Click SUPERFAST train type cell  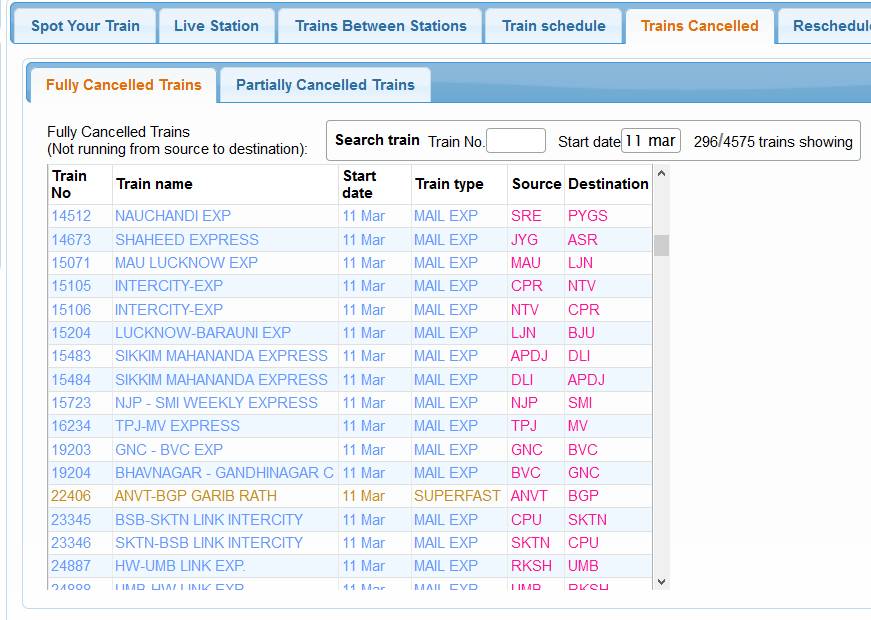(457, 496)
